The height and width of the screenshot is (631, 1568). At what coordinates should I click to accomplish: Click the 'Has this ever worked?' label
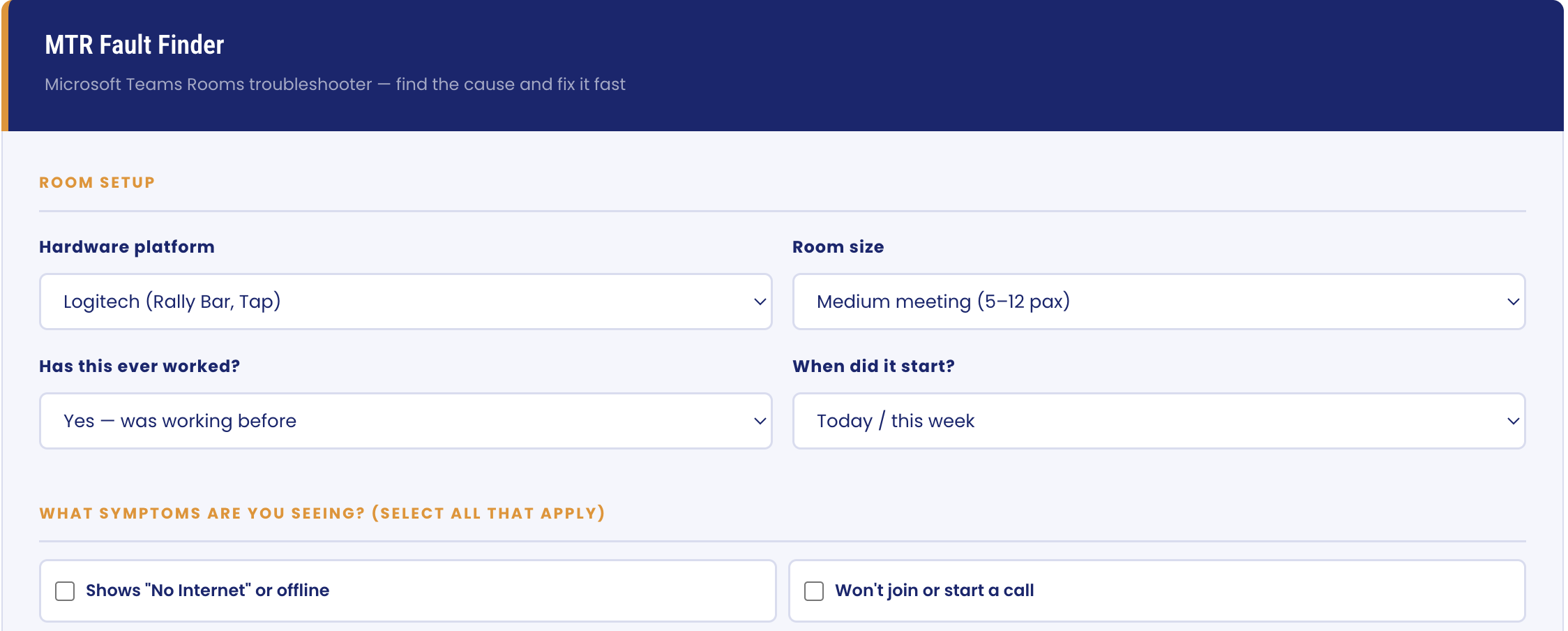point(140,366)
